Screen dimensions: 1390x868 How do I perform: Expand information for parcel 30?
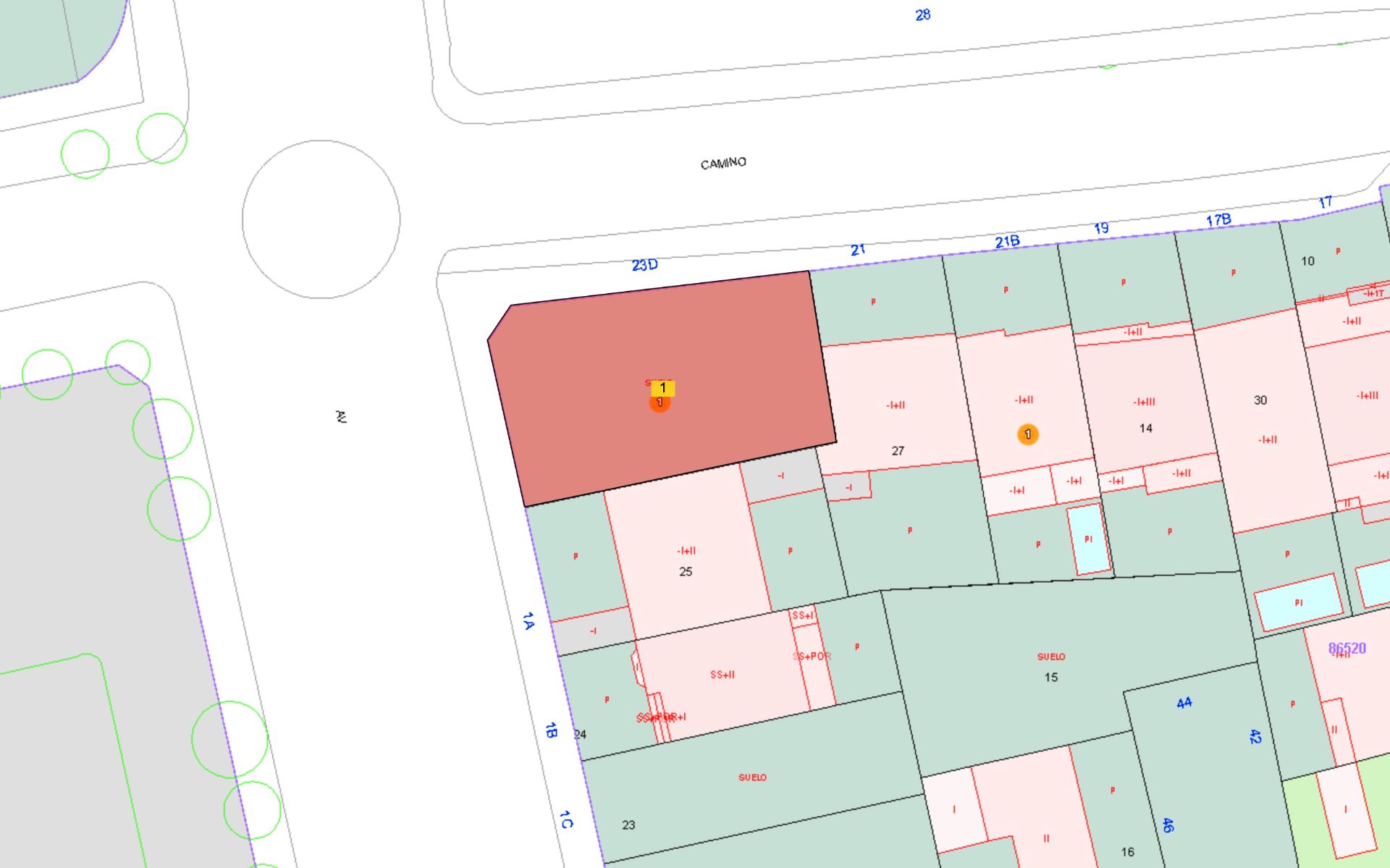pos(1260,400)
